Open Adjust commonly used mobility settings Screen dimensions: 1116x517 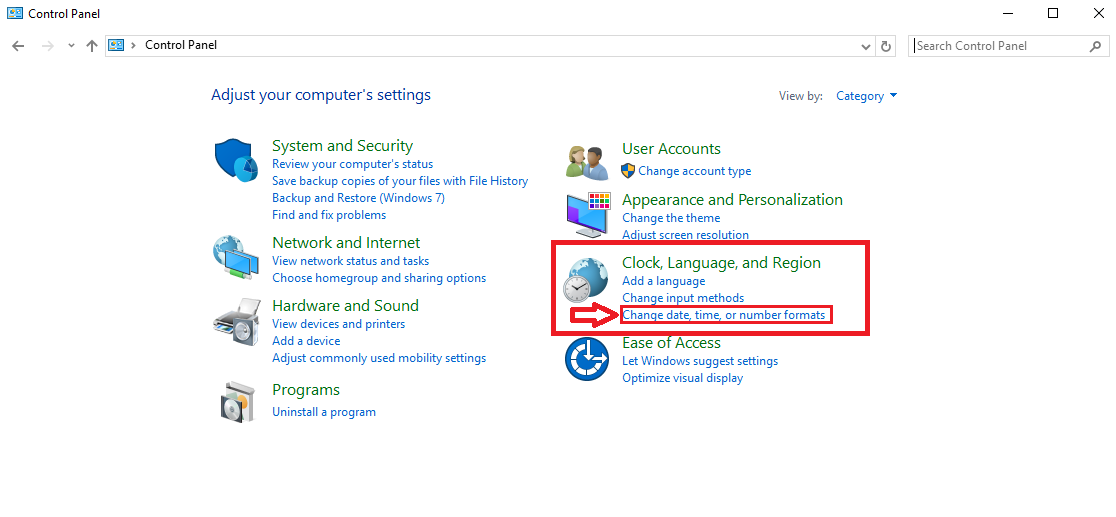click(379, 358)
